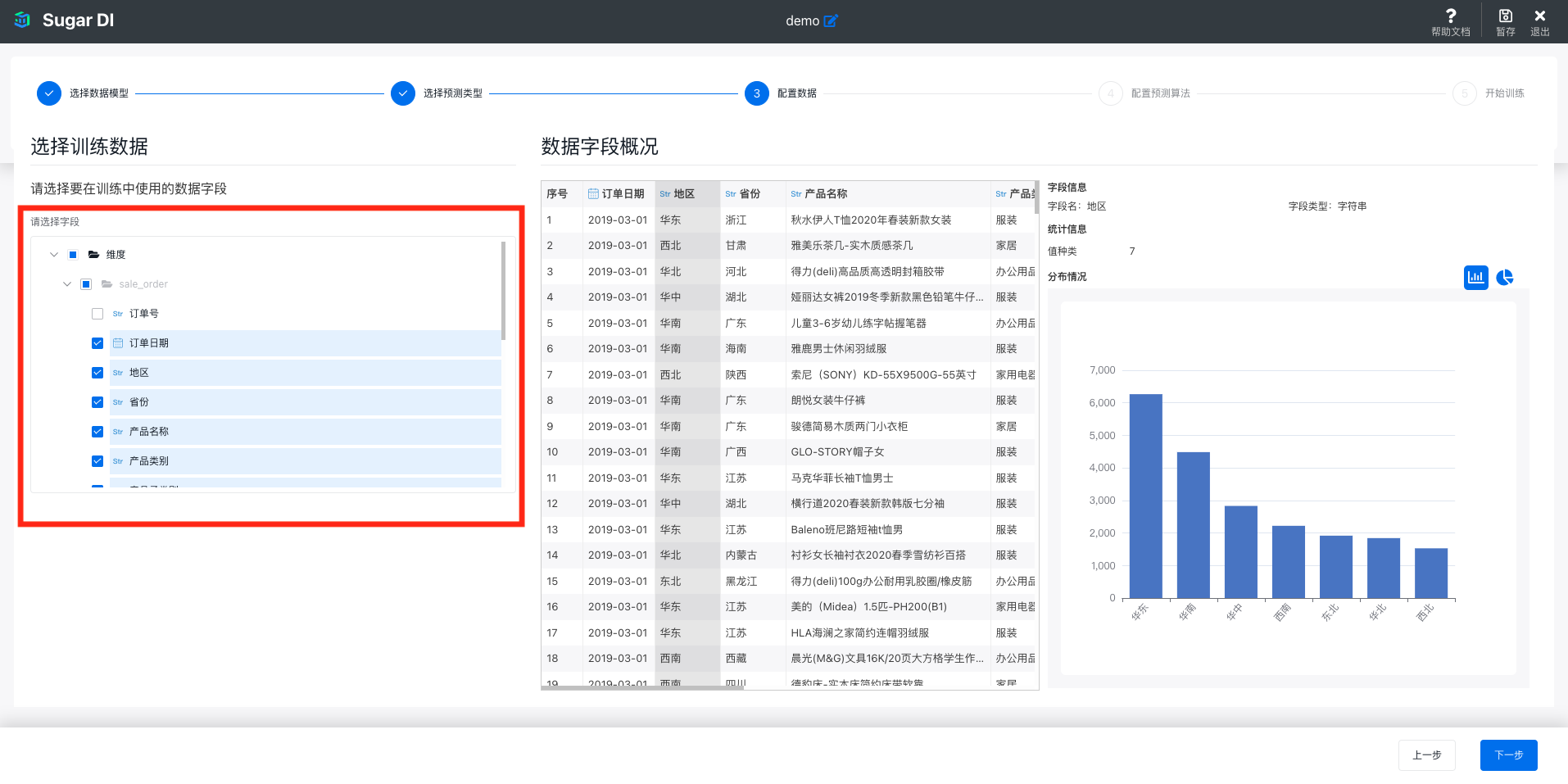Open the help documentation question icon
Screen dimensions: 1568x784
pyautogui.click(x=1451, y=16)
